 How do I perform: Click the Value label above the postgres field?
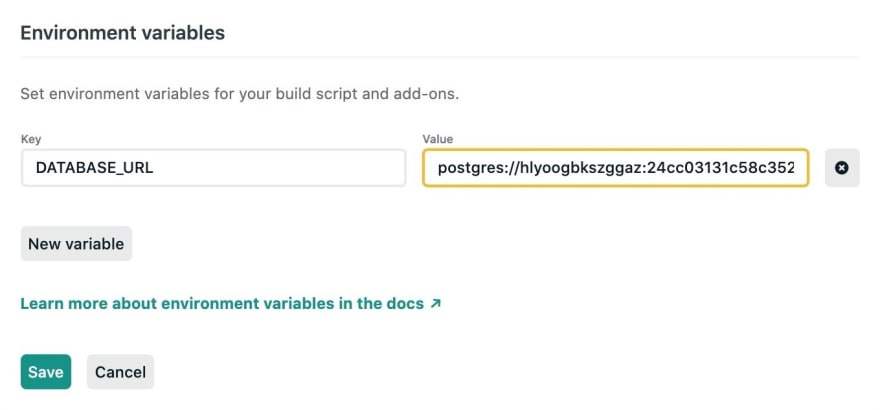438,139
